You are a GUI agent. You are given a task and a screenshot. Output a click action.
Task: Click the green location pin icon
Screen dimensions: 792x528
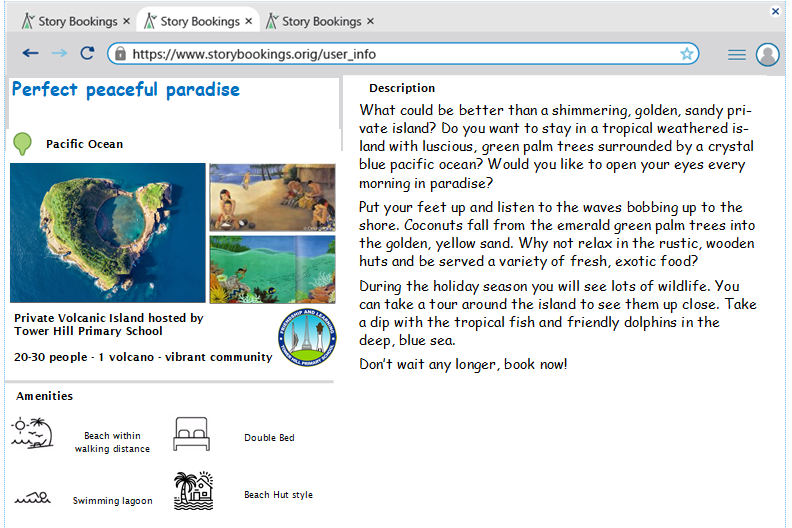tap(22, 143)
